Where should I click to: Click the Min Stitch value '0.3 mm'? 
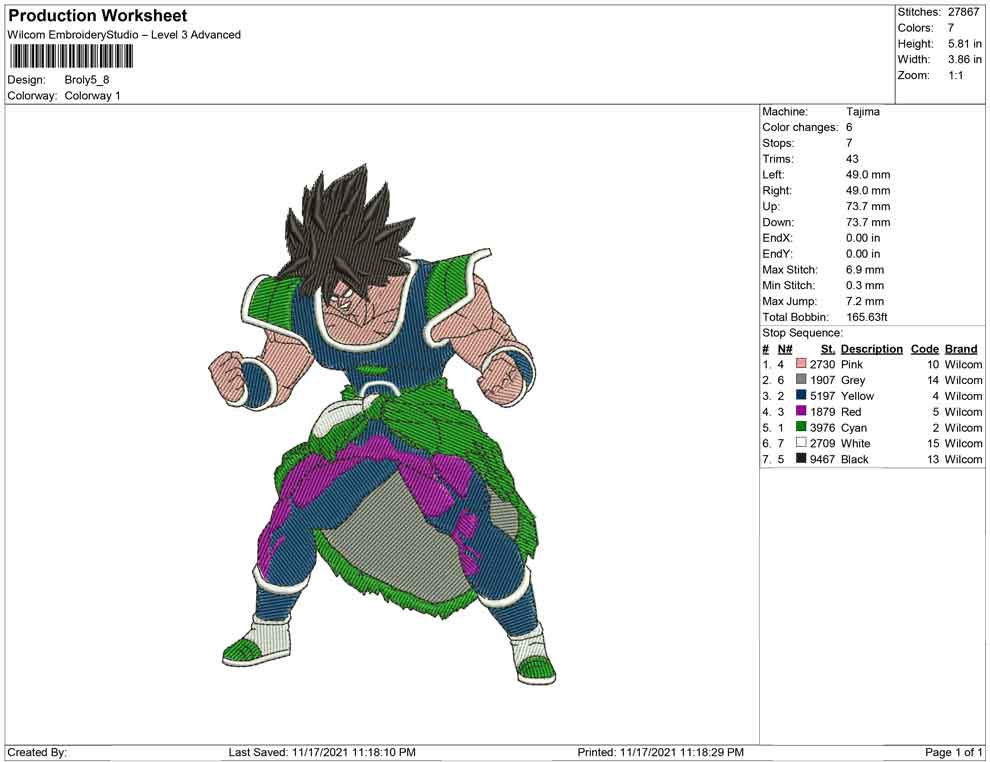(x=865, y=285)
